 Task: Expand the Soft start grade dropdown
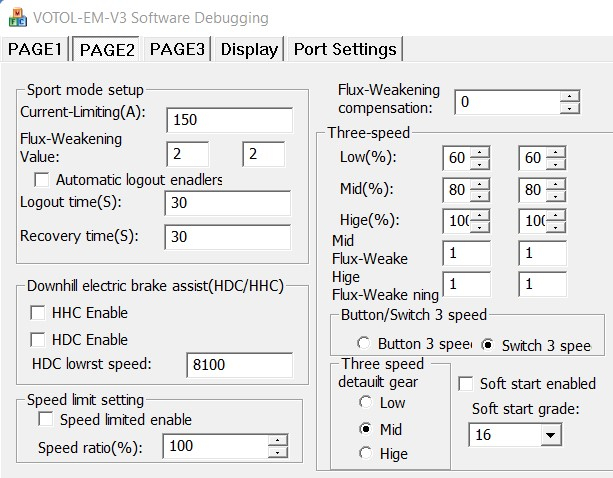(549, 435)
